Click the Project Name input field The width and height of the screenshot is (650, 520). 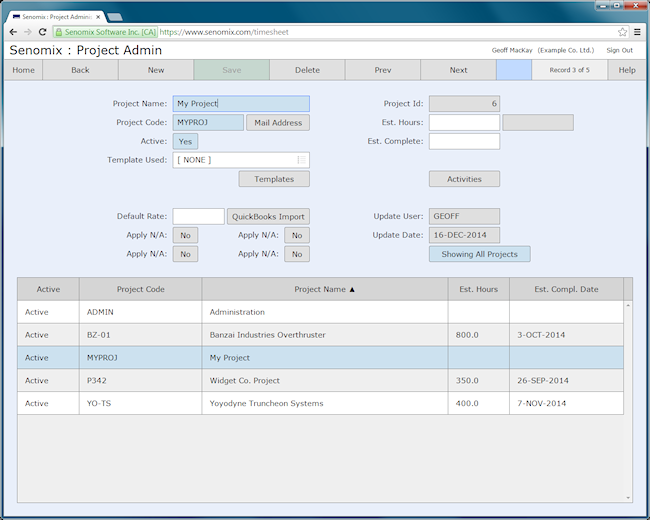click(241, 104)
